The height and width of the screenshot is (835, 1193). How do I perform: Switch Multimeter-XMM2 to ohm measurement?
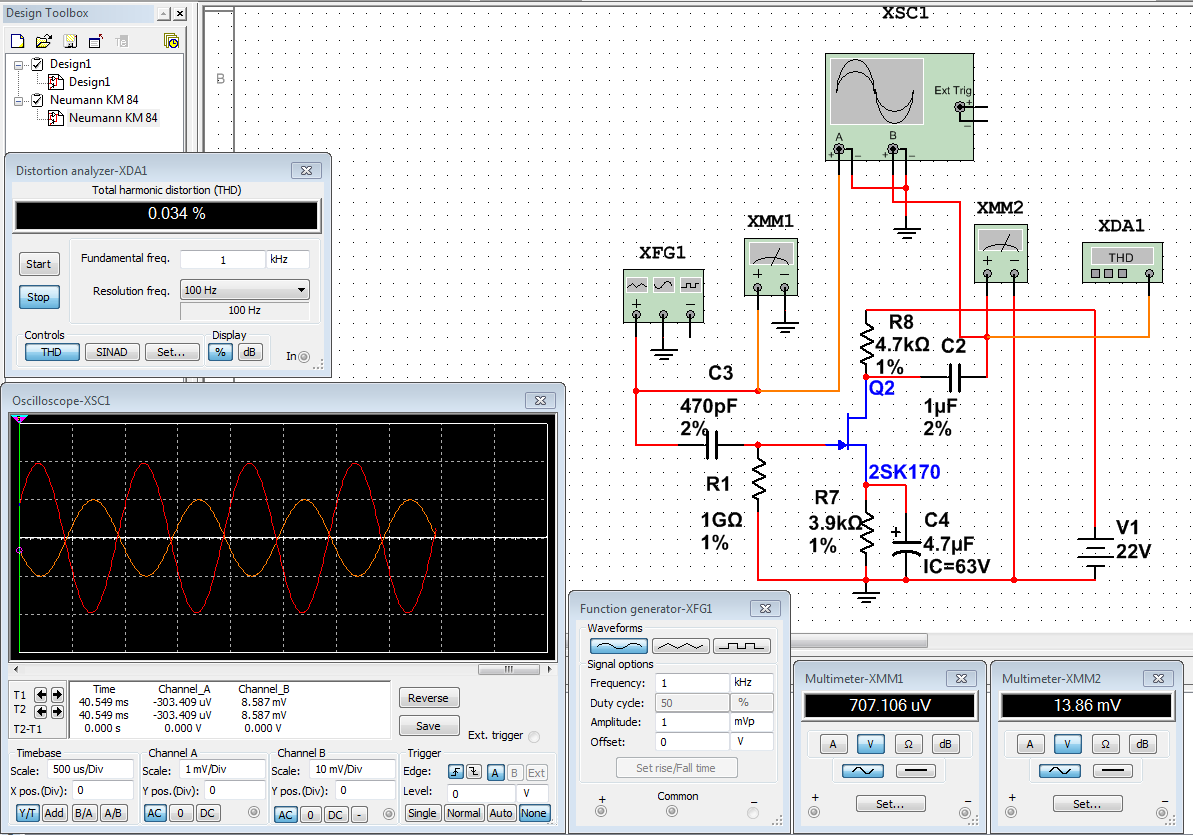pos(1105,744)
